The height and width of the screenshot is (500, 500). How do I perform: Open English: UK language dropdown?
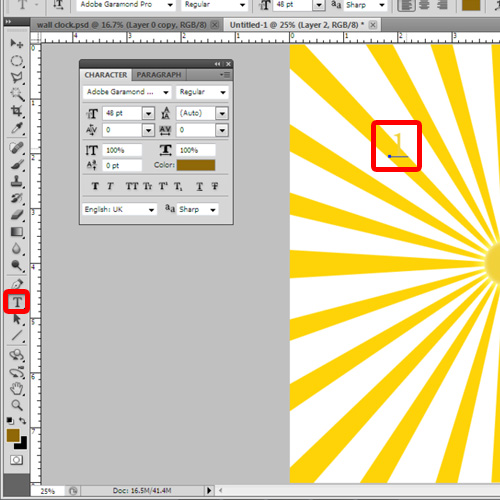[119, 209]
